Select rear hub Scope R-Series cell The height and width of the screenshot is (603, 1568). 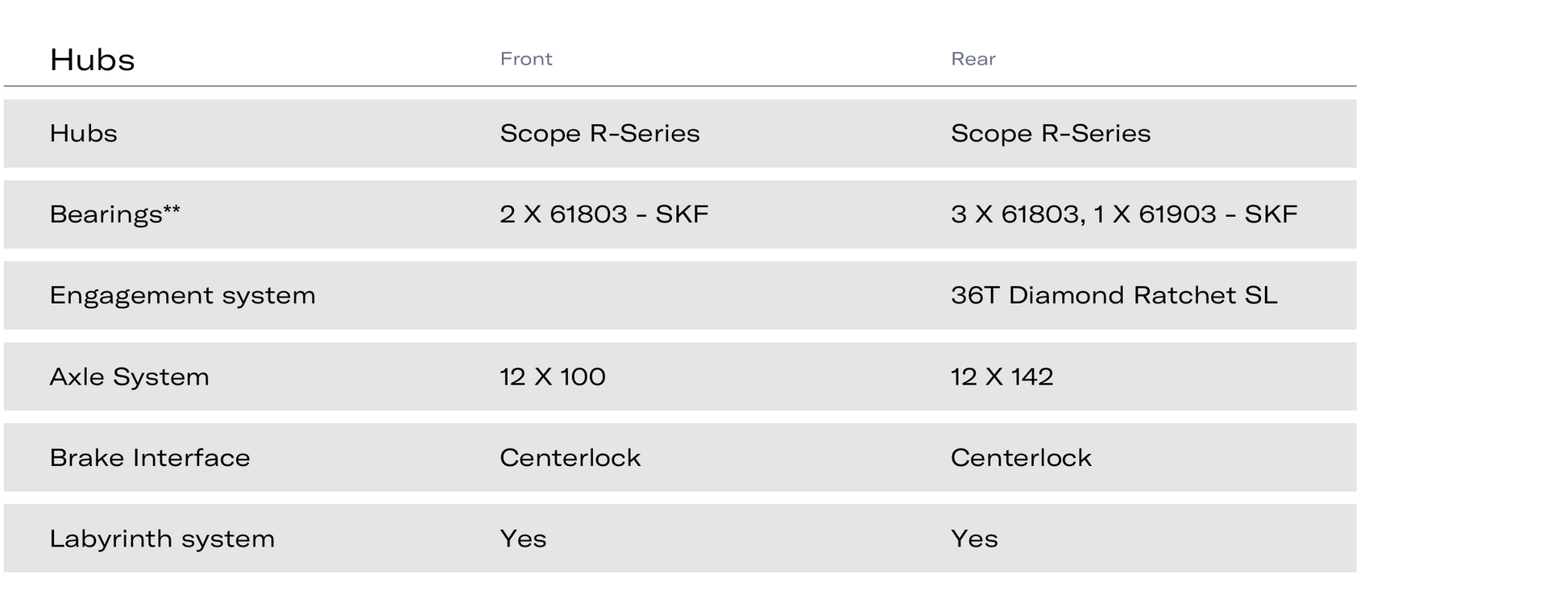[x=1051, y=133]
